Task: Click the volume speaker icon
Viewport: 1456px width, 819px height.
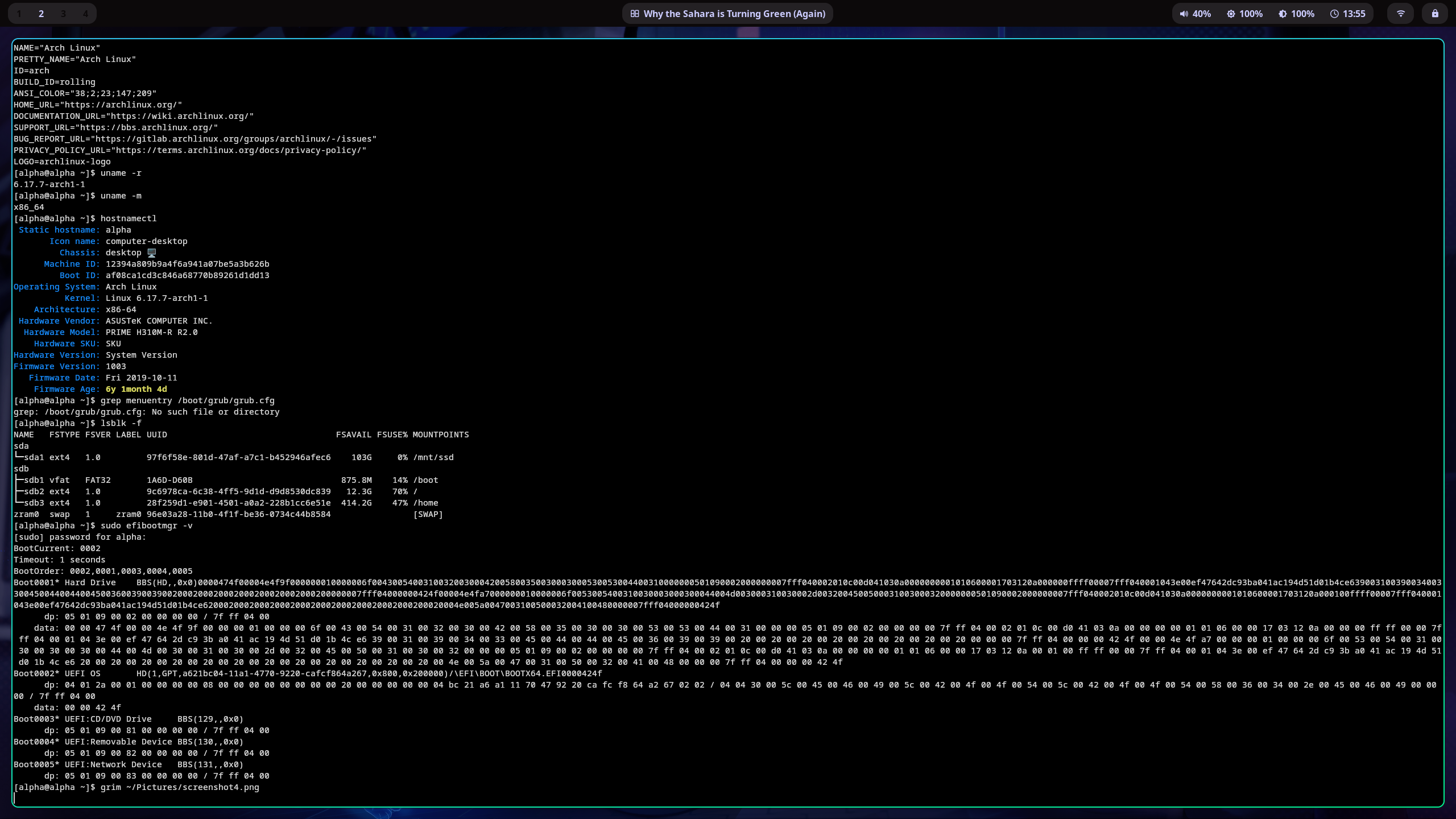Action: point(1184,14)
